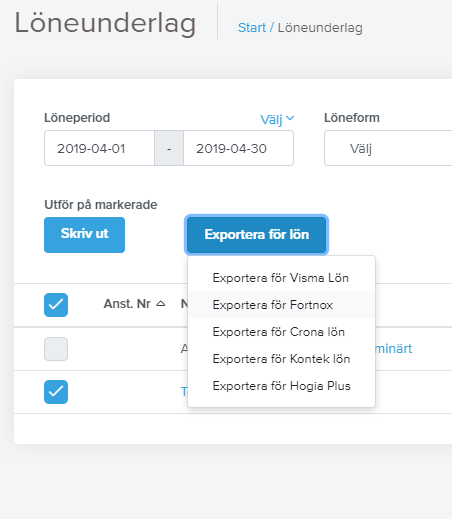Sort by Anst. Nr column header
The width and height of the screenshot is (452, 519).
pyautogui.click(x=127, y=304)
